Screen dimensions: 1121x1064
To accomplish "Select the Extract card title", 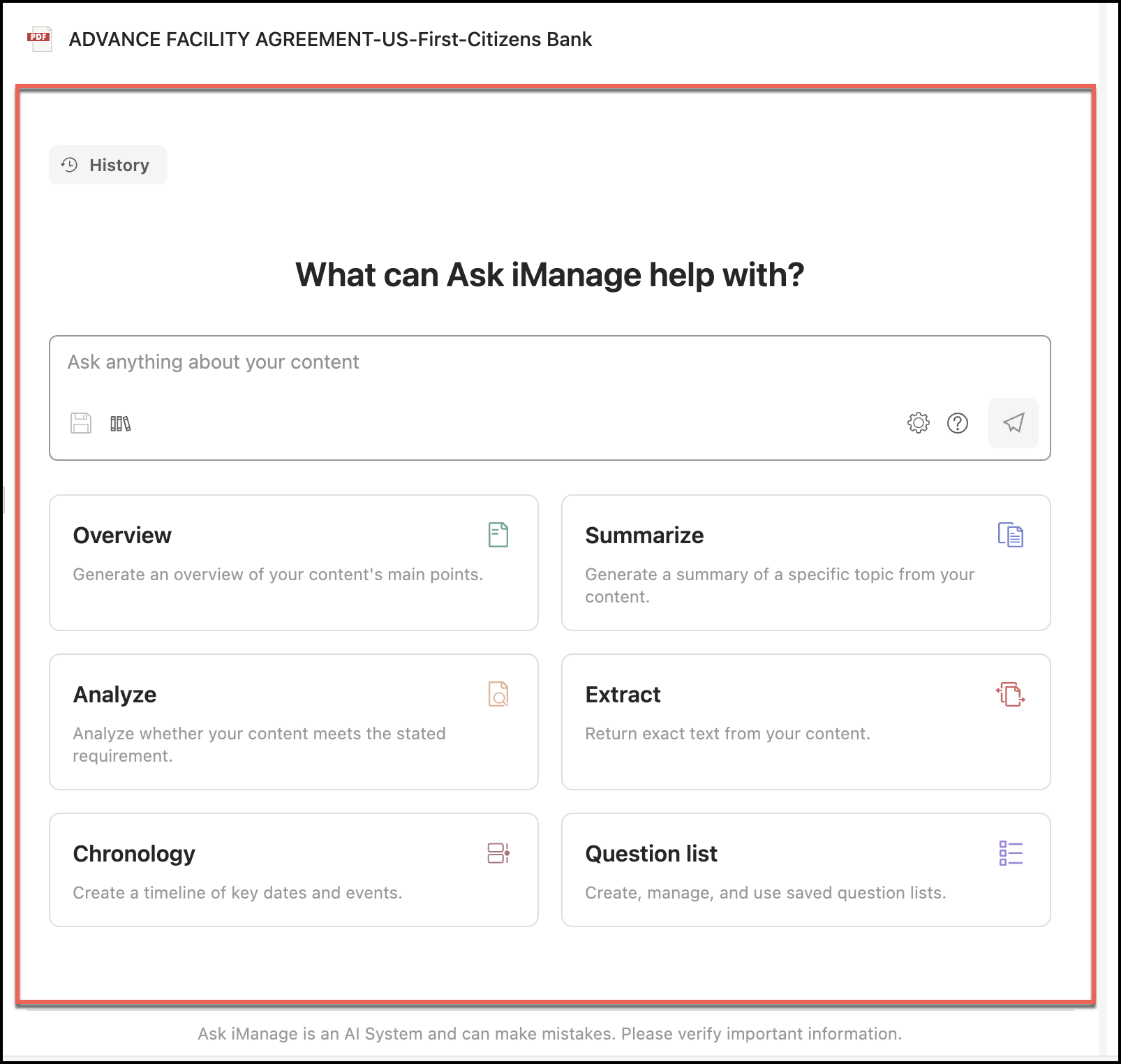I will coord(623,695).
